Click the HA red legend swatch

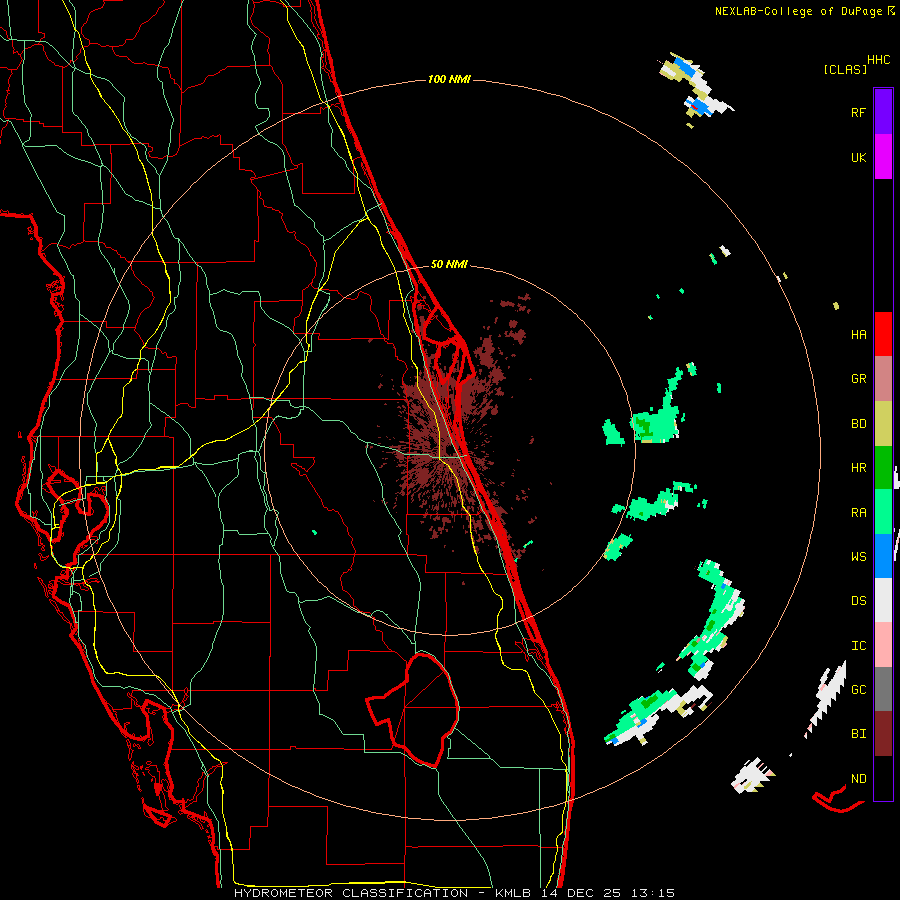coord(883,334)
